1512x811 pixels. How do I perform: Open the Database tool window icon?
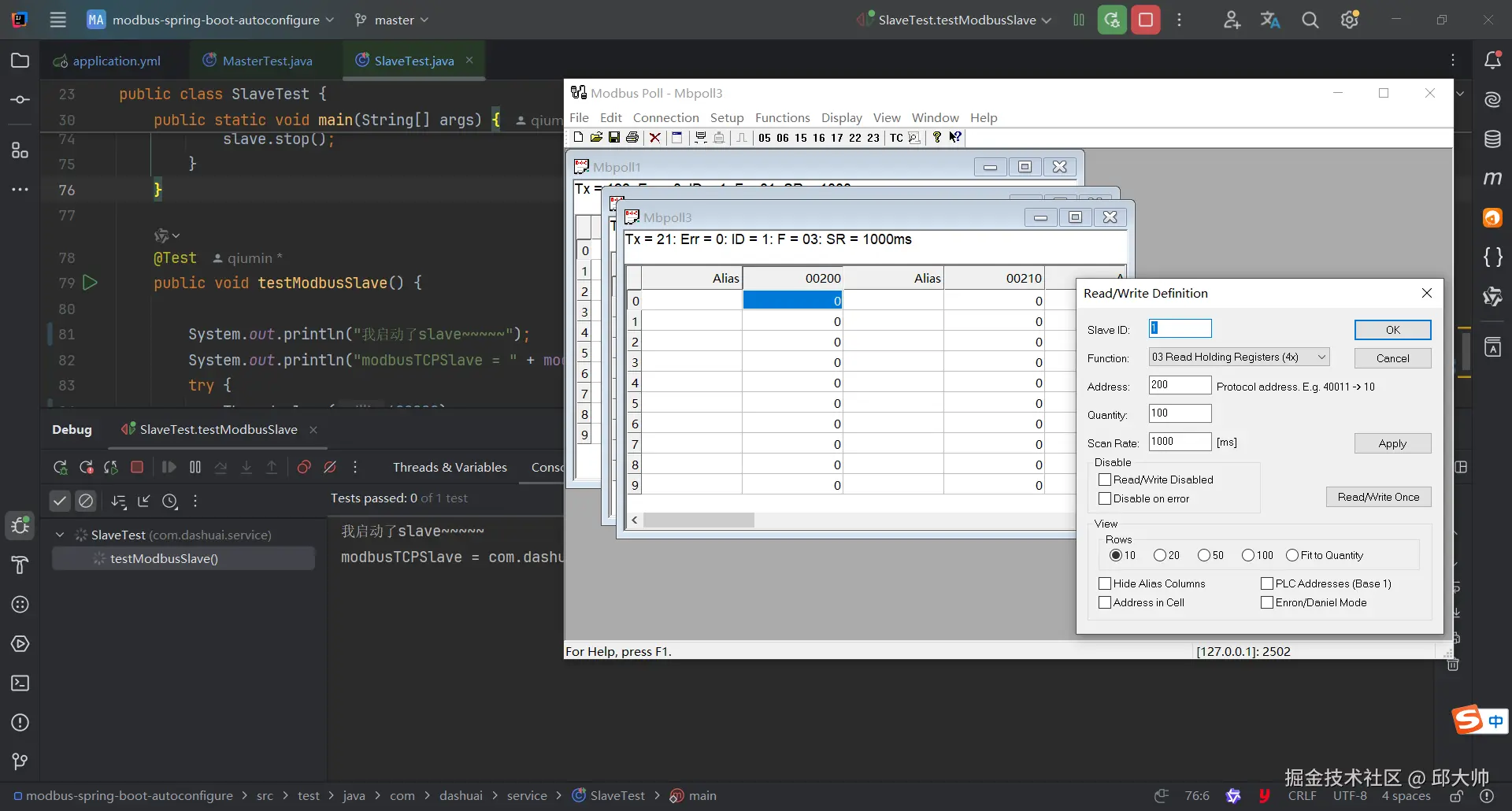pyautogui.click(x=1492, y=139)
